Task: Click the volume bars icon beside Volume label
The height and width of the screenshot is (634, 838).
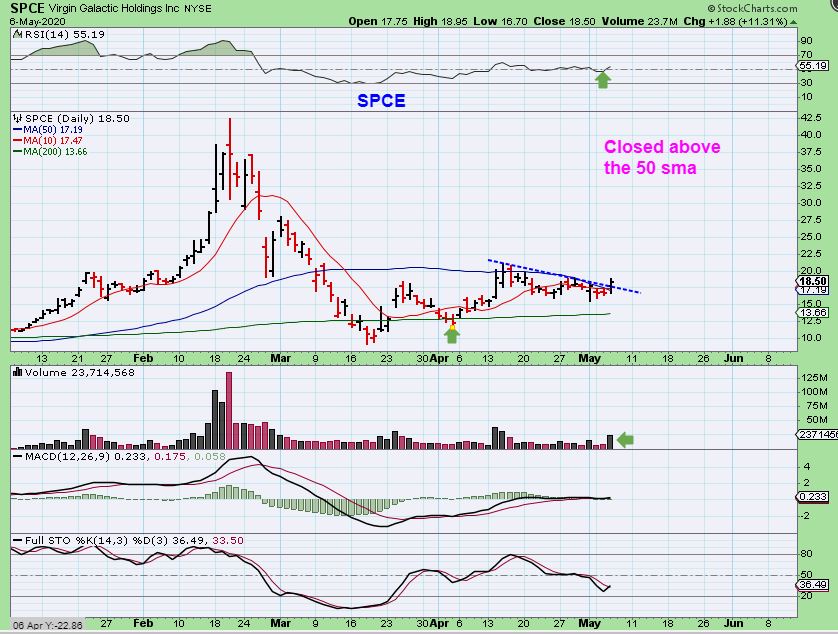Action: [18, 372]
